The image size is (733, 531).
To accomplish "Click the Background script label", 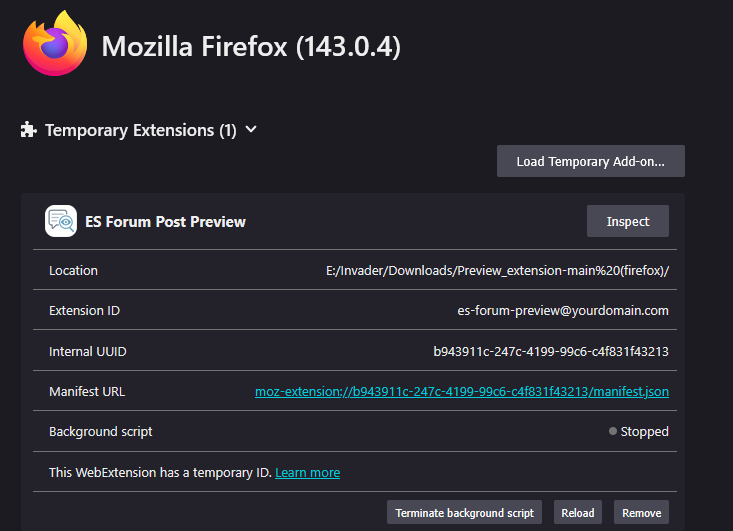I will pyautogui.click(x=101, y=432).
